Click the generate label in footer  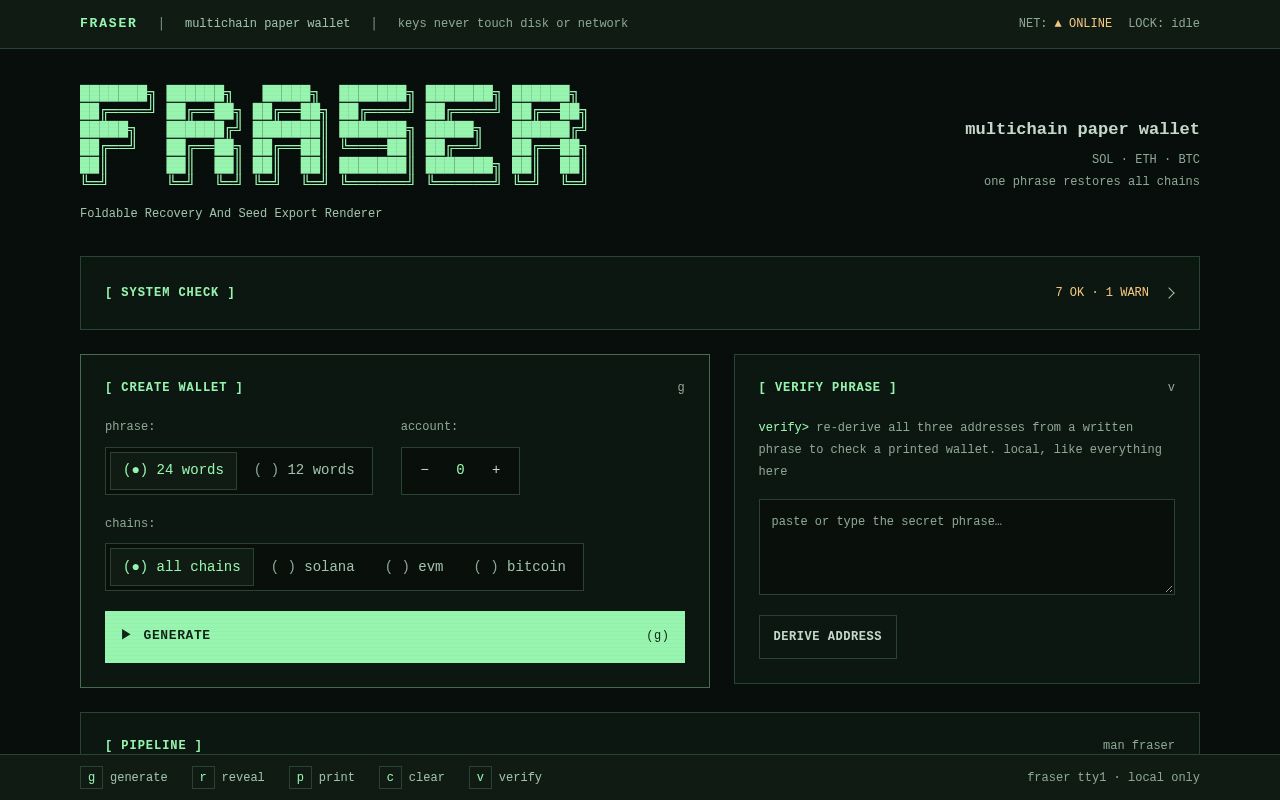click(139, 778)
